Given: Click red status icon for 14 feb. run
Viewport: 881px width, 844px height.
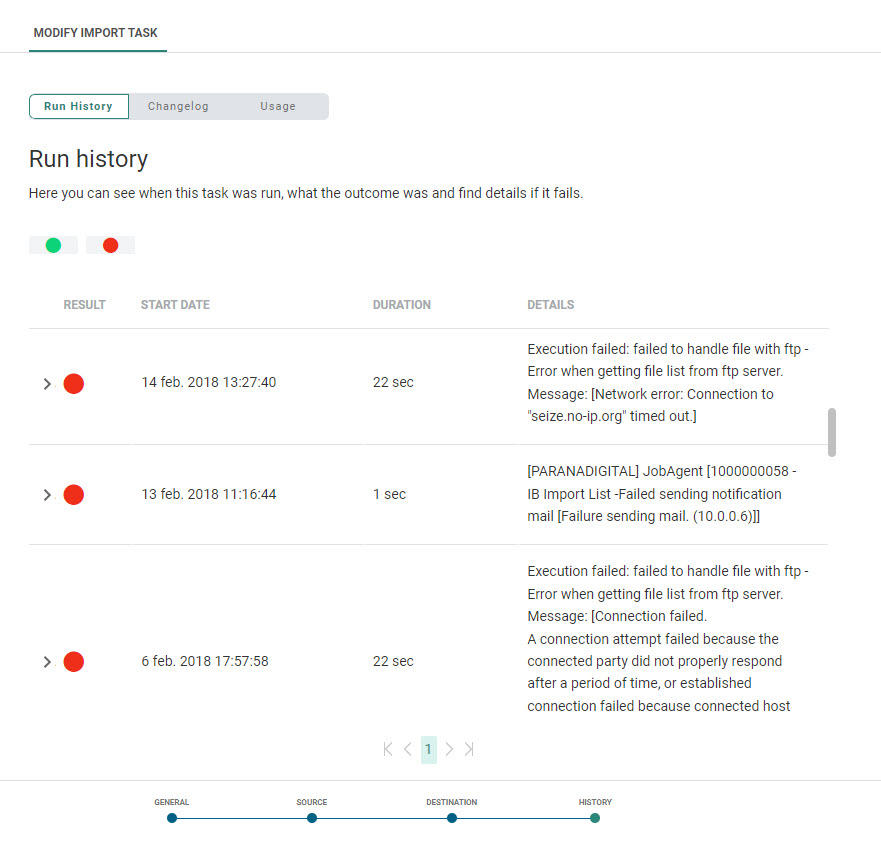Looking at the screenshot, I should (x=73, y=383).
